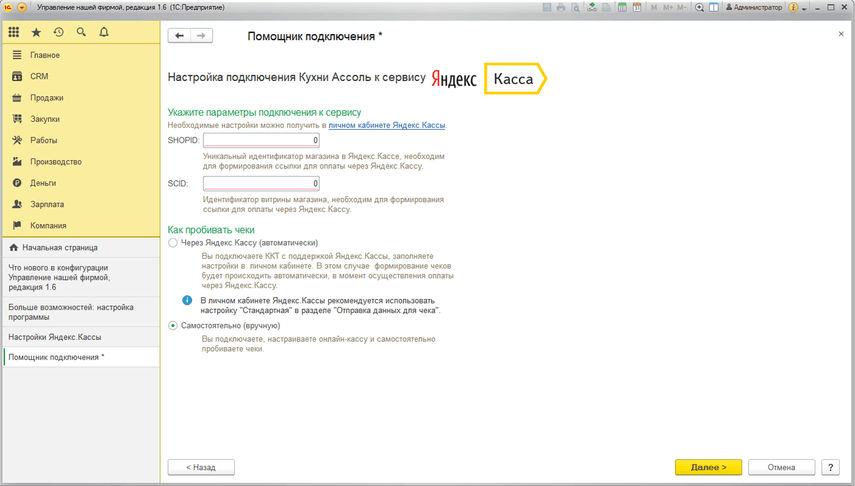
Task: Click the Касса logo badge
Action: pos(515,79)
